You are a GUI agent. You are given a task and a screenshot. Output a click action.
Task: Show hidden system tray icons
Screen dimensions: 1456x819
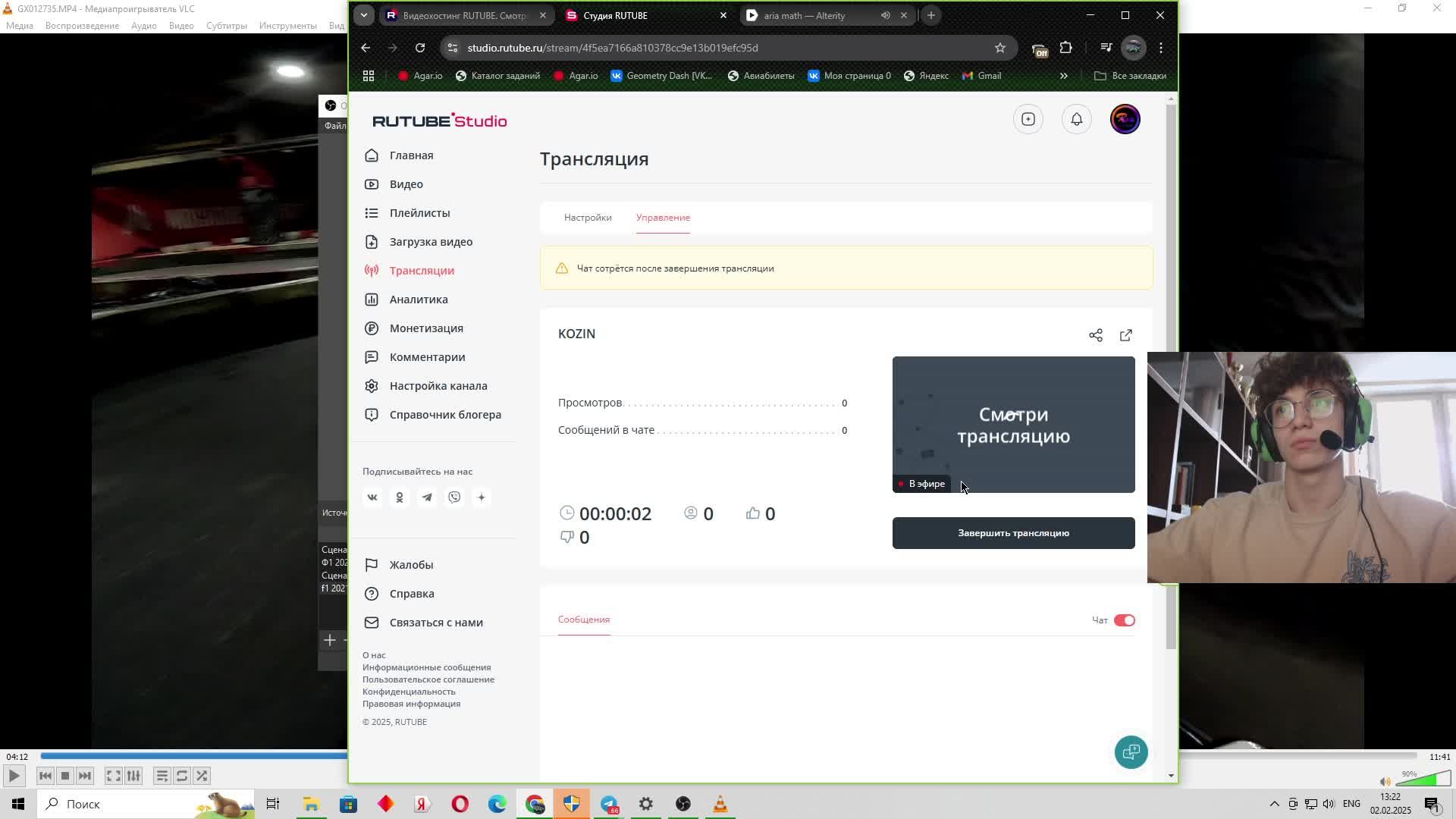click(x=1274, y=804)
